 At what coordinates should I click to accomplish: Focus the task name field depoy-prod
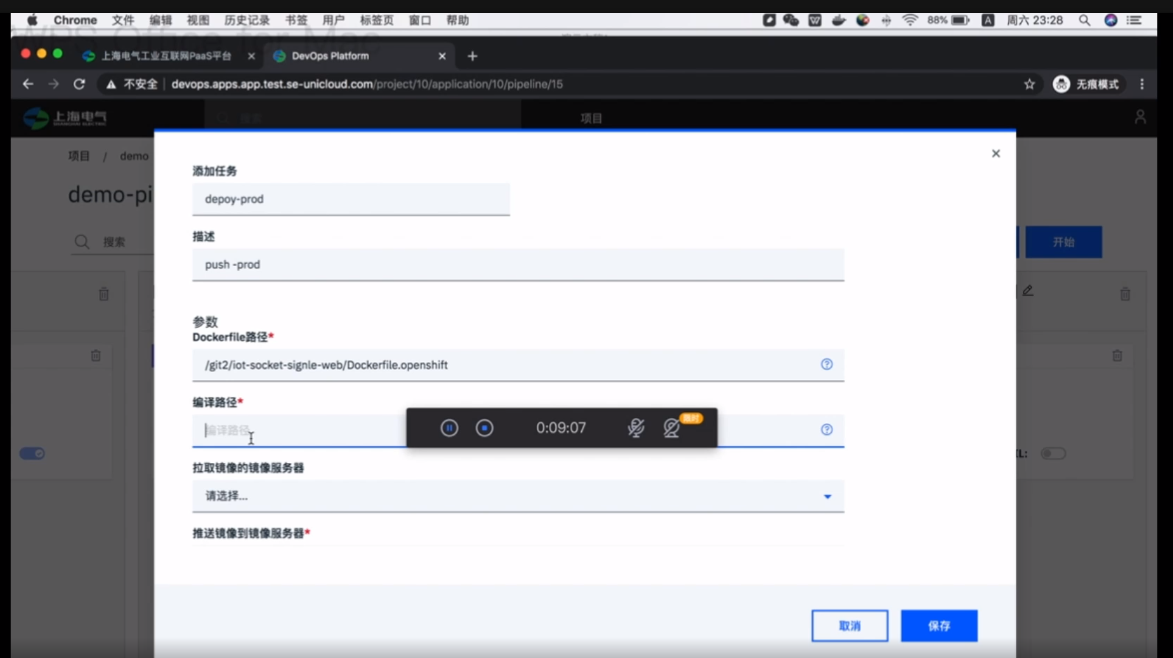click(x=351, y=200)
